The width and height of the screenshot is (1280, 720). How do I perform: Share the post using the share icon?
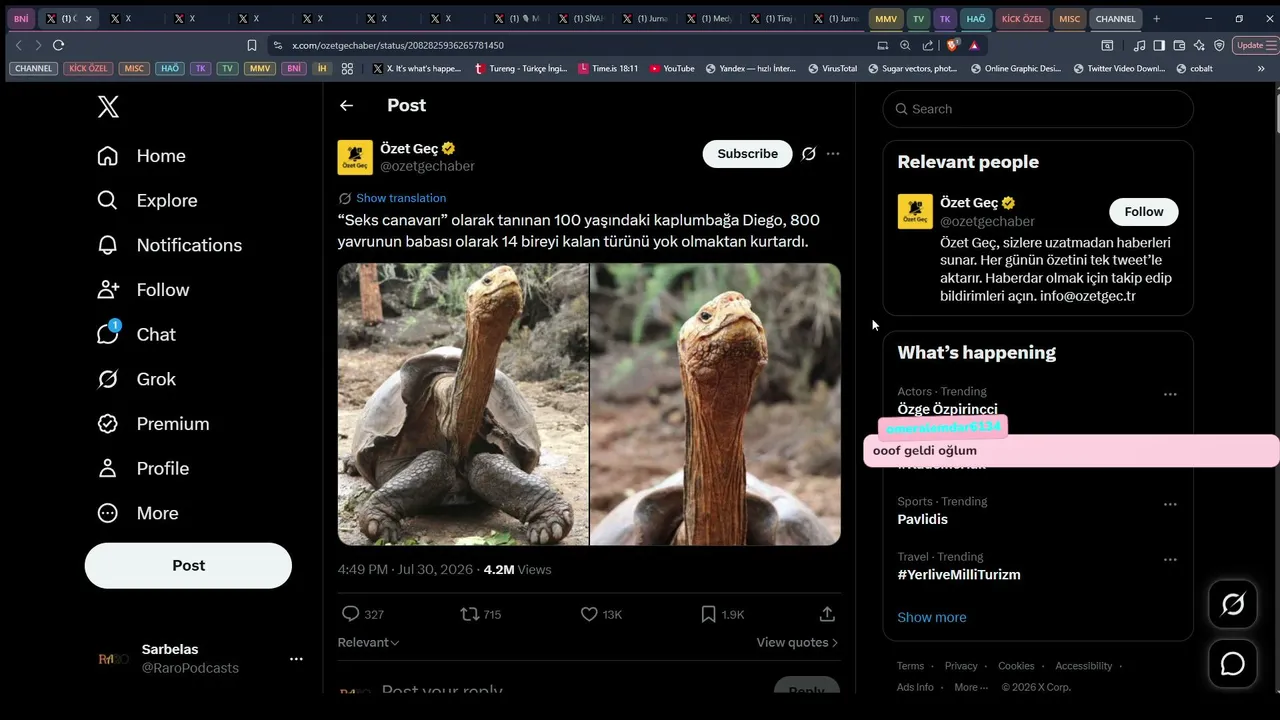(x=827, y=614)
